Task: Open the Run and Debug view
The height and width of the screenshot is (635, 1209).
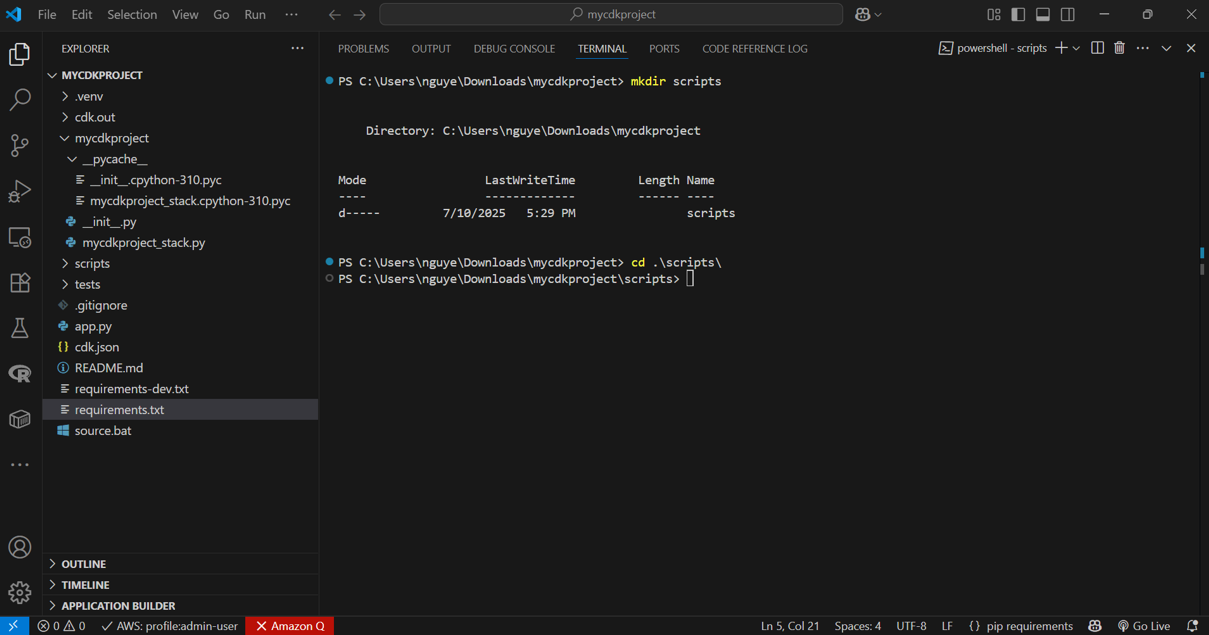Action: [20, 191]
